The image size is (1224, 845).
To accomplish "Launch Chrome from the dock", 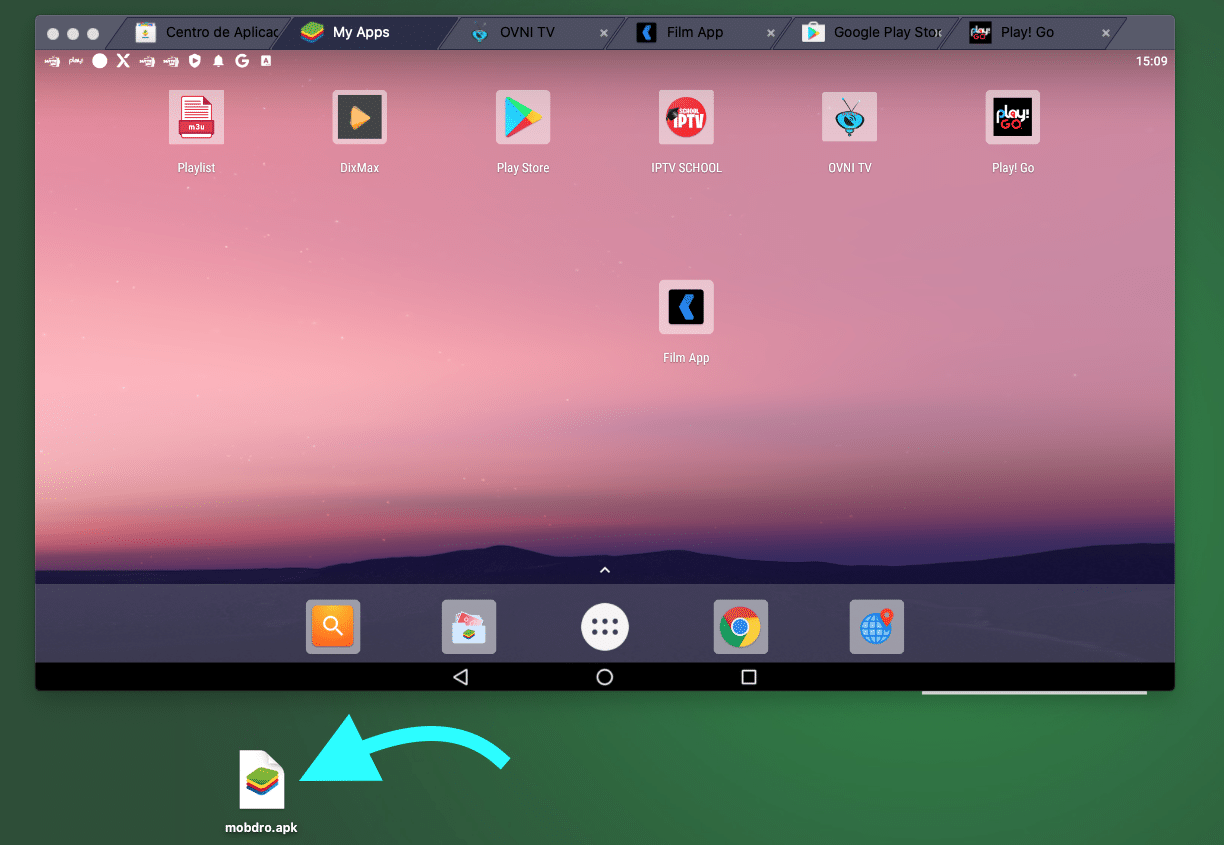I will pyautogui.click(x=741, y=627).
